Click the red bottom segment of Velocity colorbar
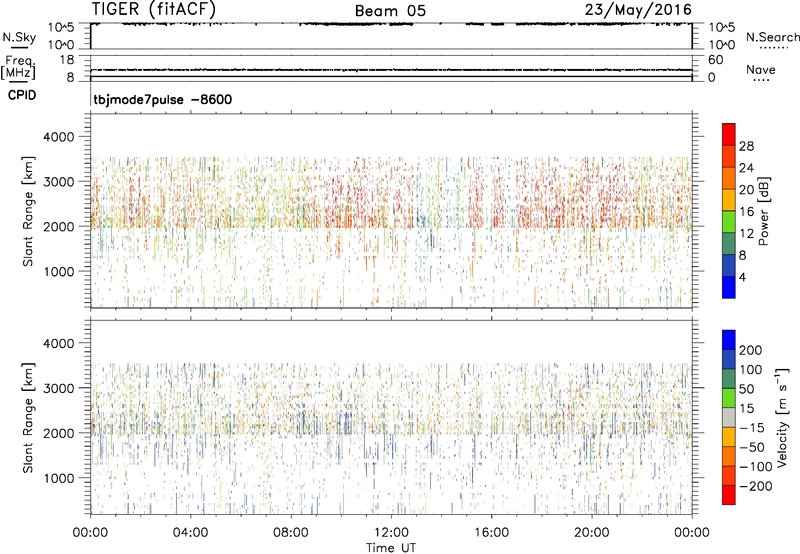800x554 pixels. [729, 495]
